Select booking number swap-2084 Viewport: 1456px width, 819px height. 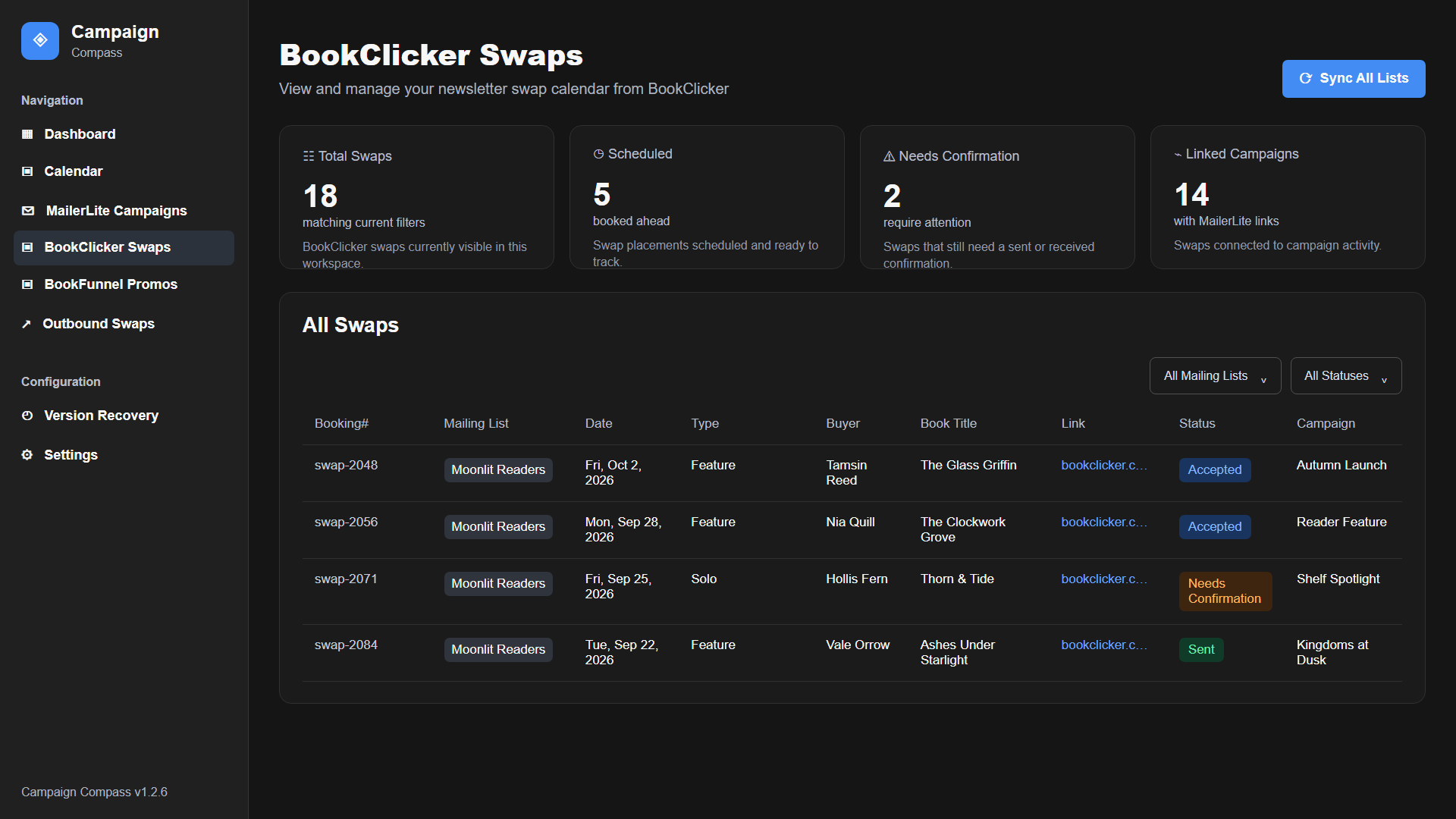click(x=346, y=645)
